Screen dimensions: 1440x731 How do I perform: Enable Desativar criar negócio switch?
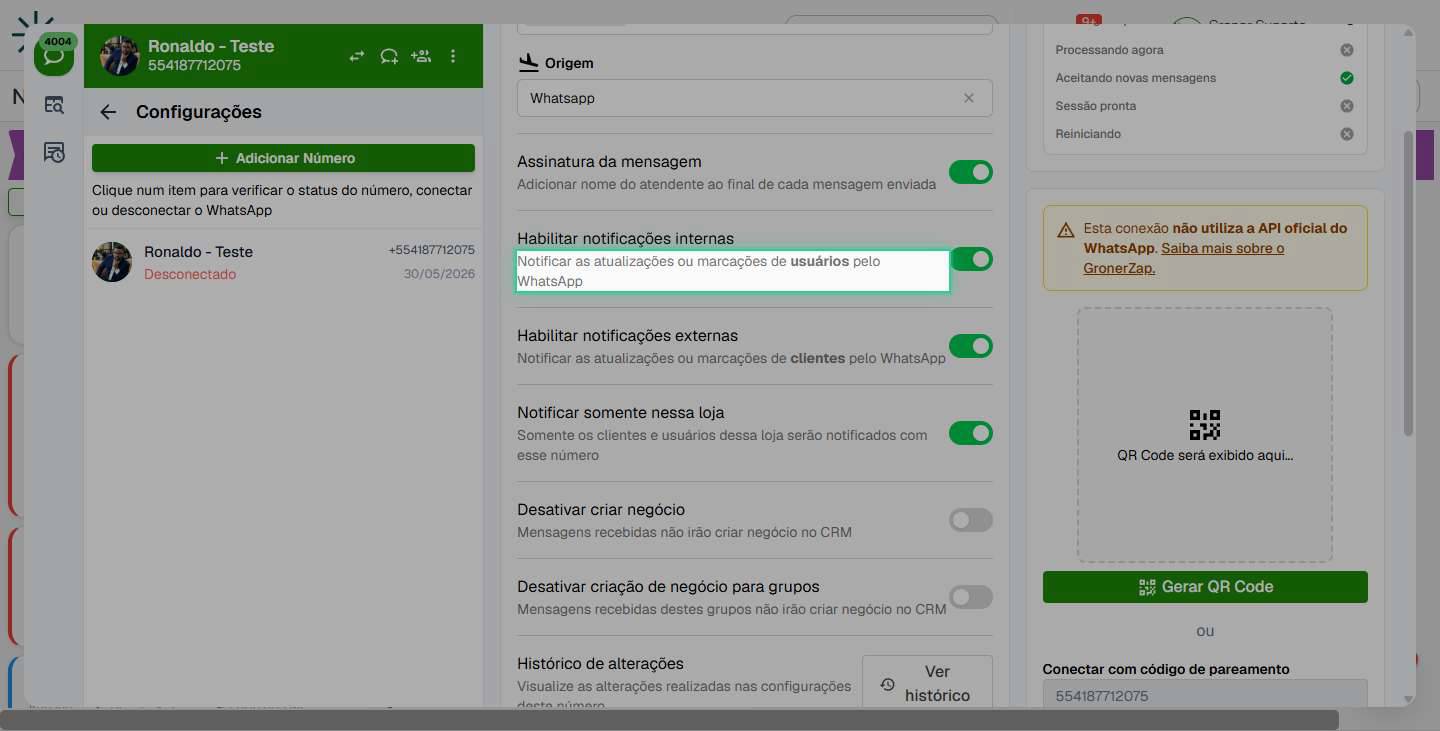(971, 520)
